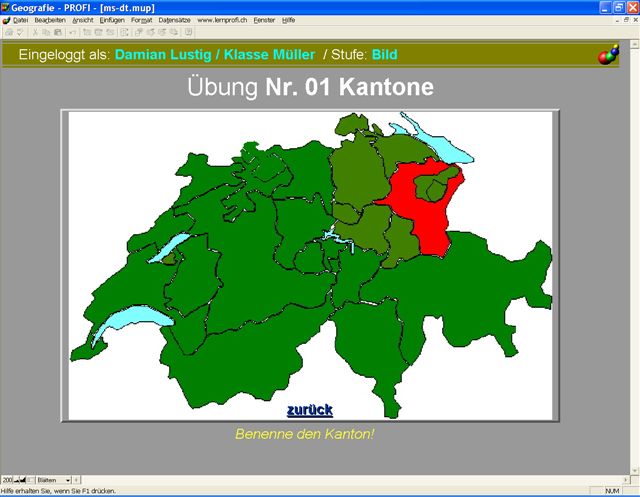The height and width of the screenshot is (497, 640).
Task: Click the zoom mountains icon at bottom
Action: pyautogui.click(x=20, y=480)
